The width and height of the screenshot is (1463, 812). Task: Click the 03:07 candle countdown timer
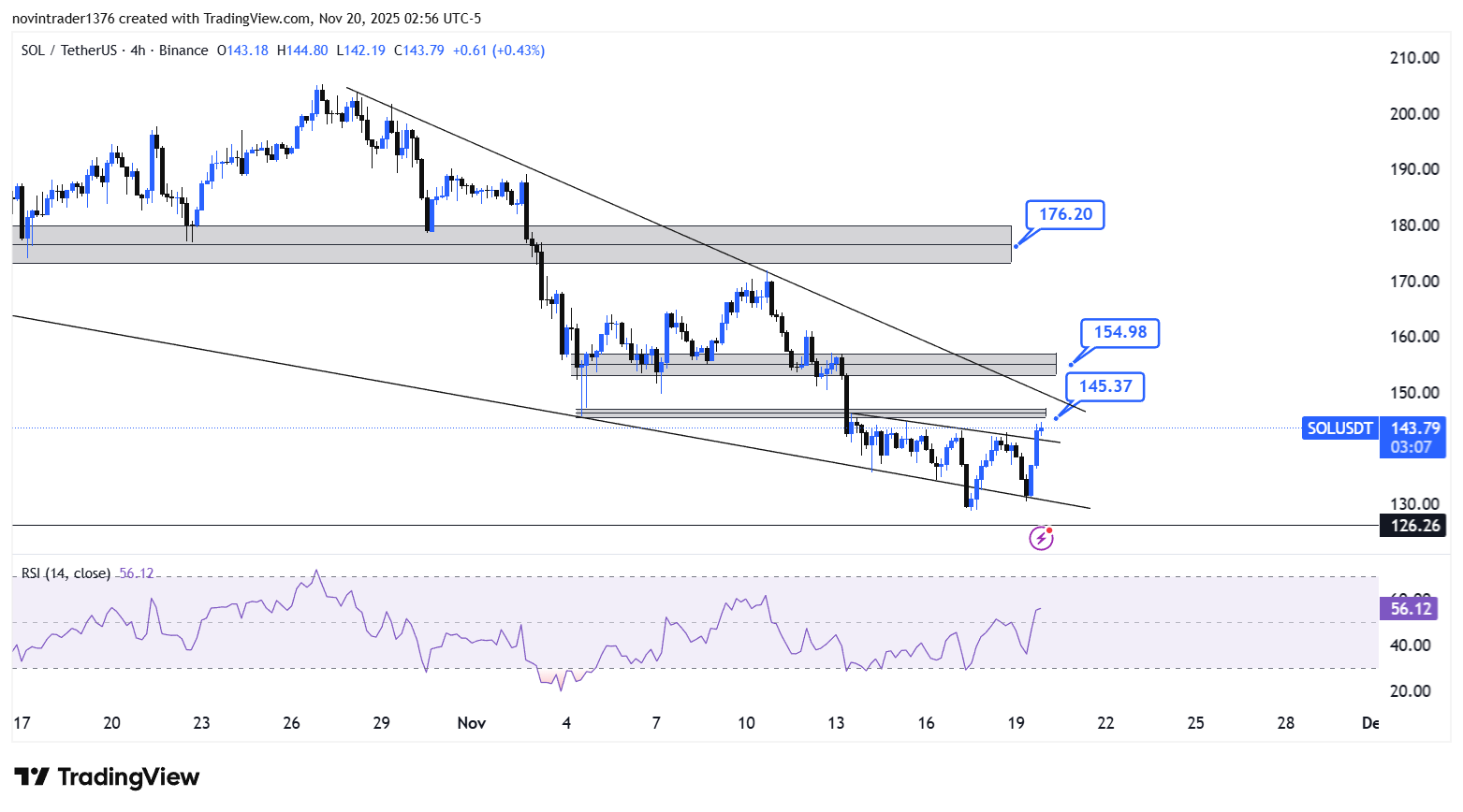point(1411,447)
